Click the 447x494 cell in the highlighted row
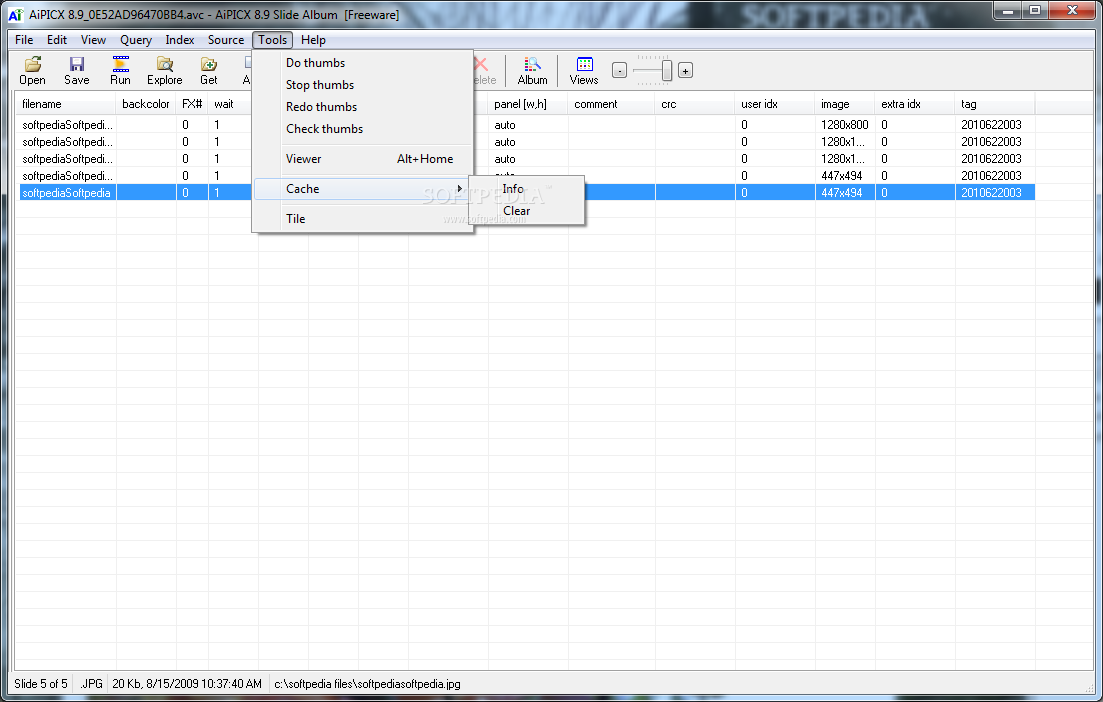 pyautogui.click(x=842, y=193)
